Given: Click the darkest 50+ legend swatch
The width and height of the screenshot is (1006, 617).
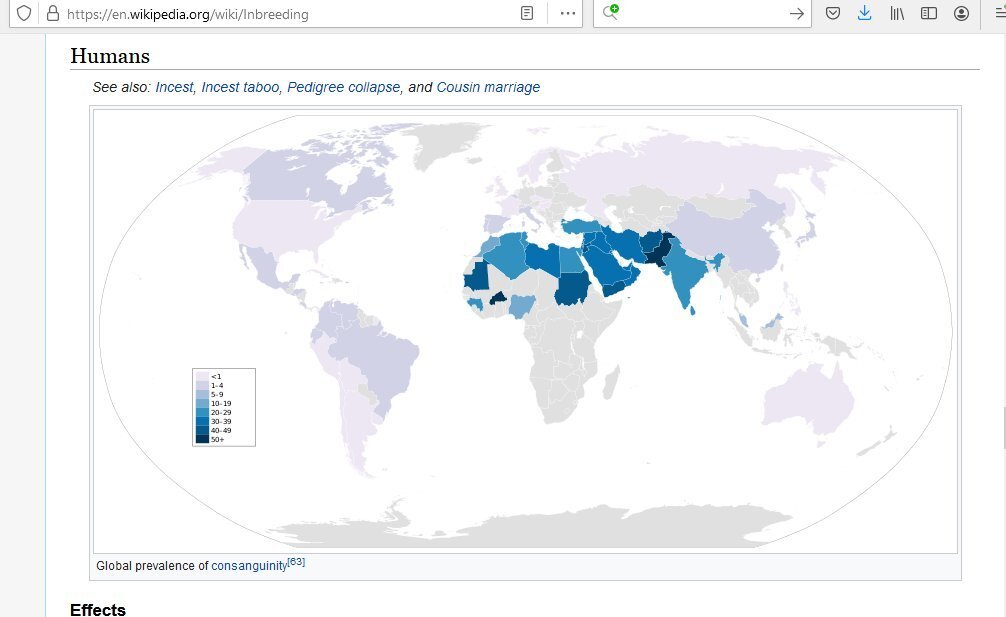Looking at the screenshot, I should 202,439.
